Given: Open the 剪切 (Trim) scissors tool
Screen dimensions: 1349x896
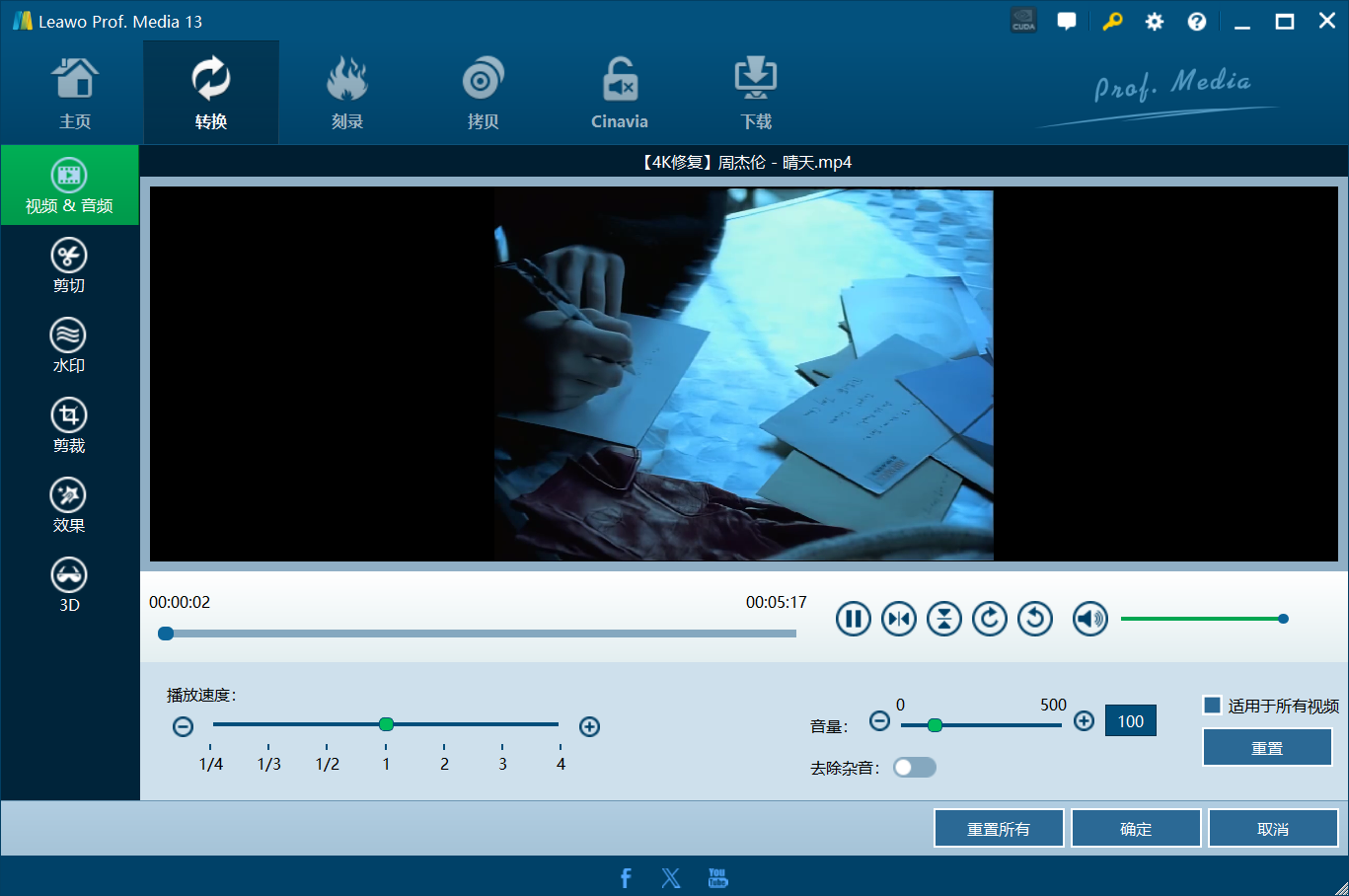Looking at the screenshot, I should (69, 266).
